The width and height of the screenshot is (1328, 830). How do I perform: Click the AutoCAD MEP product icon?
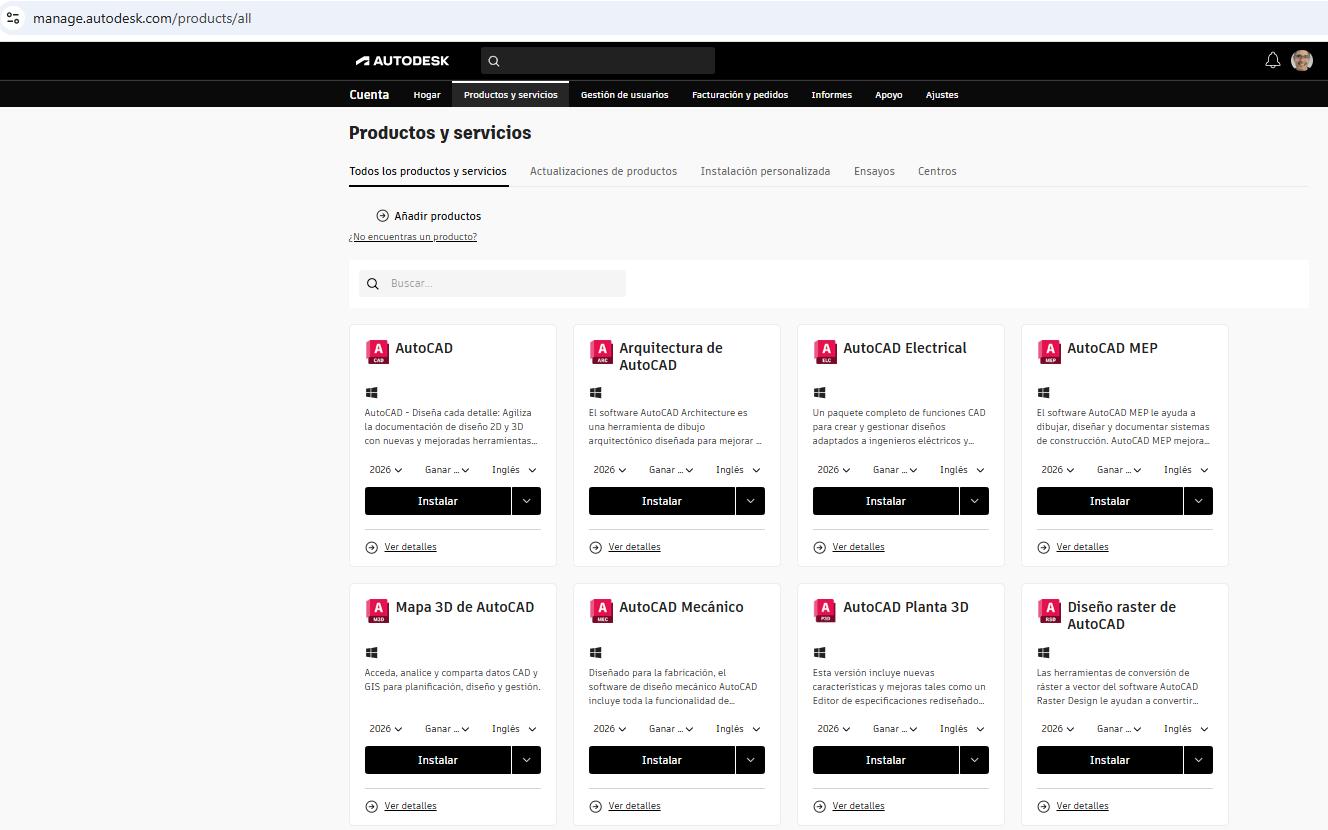(1049, 351)
